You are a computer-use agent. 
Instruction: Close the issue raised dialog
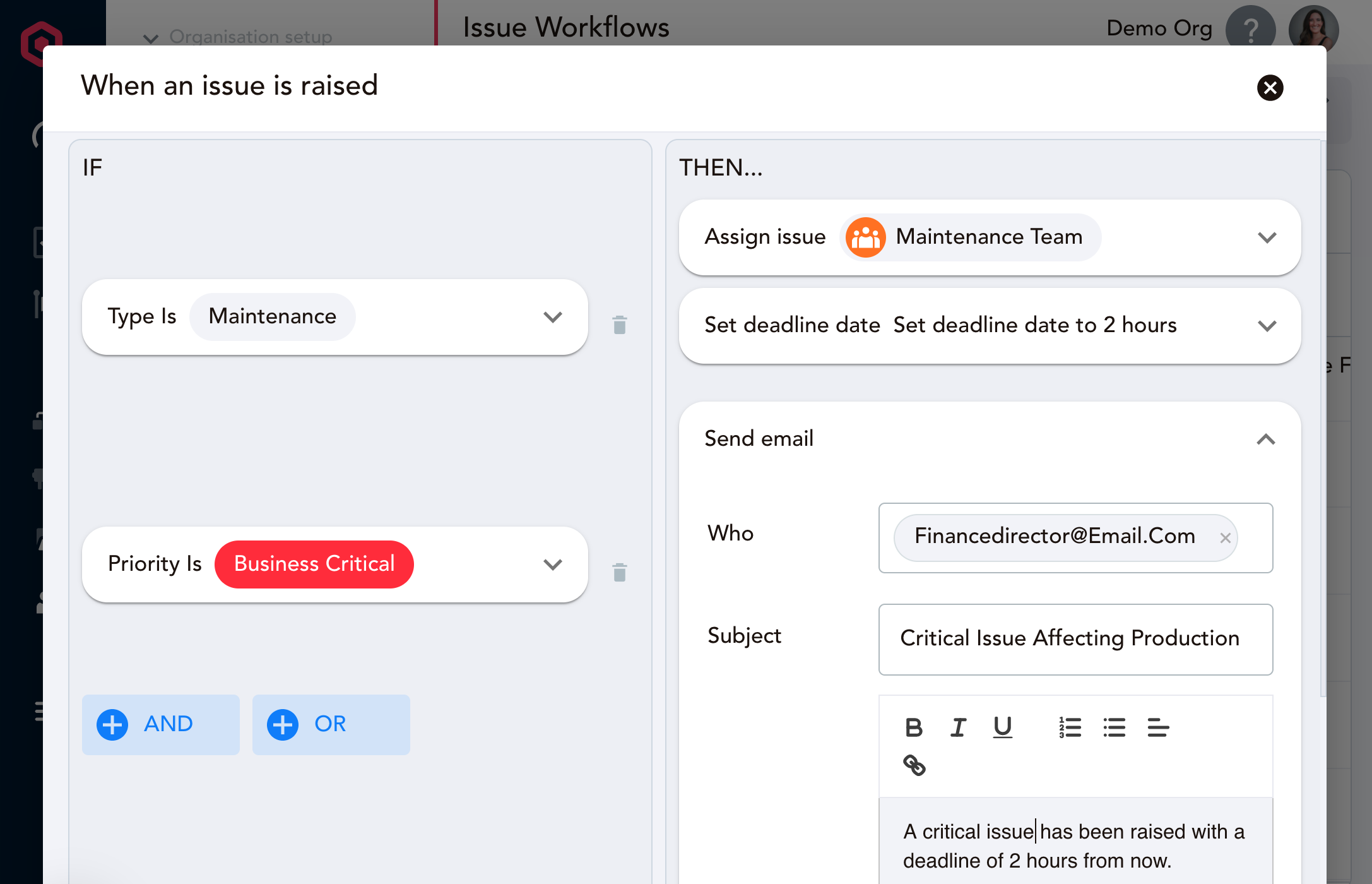(x=1270, y=88)
